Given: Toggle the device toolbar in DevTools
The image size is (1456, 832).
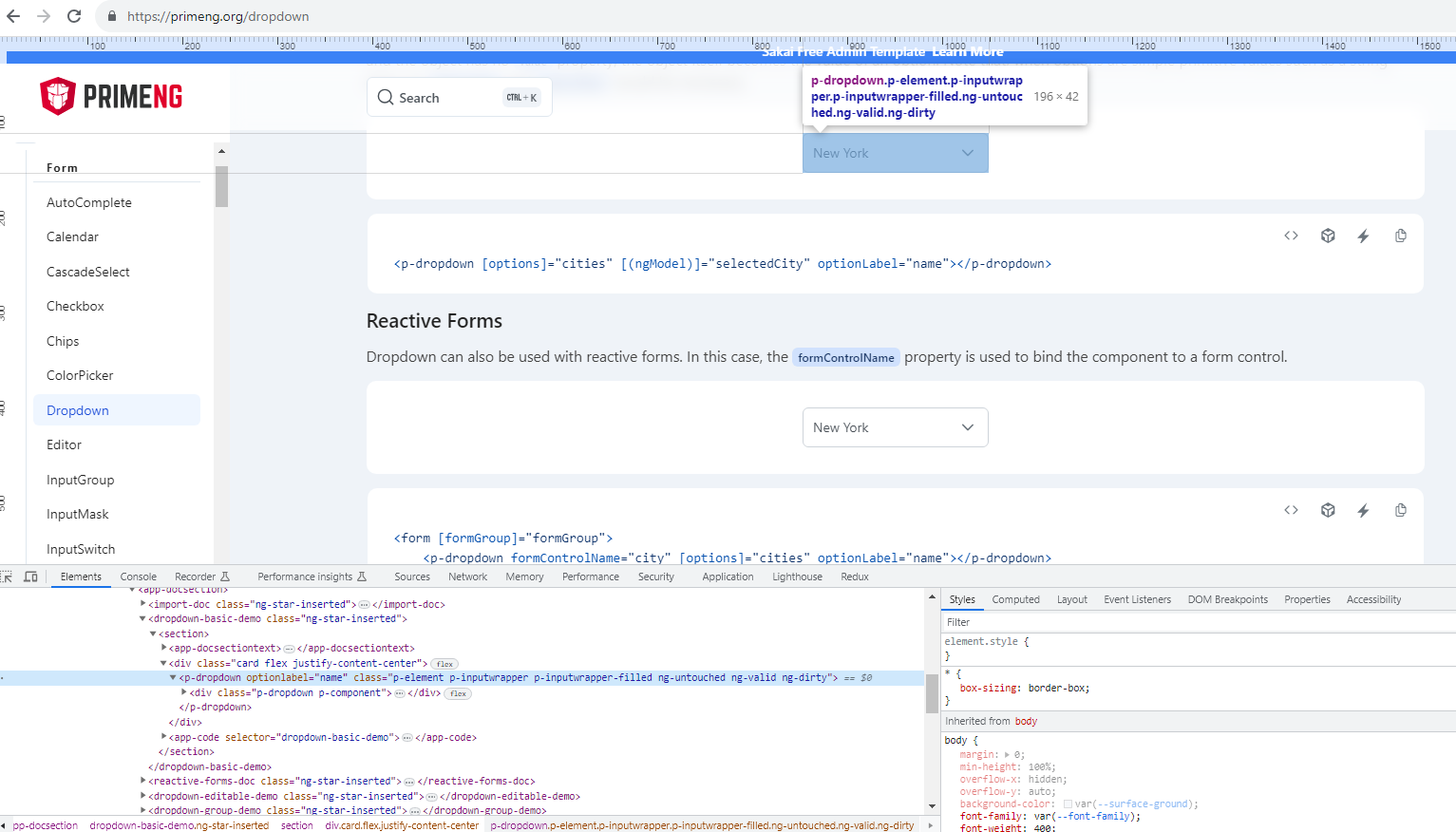Looking at the screenshot, I should click(x=31, y=577).
